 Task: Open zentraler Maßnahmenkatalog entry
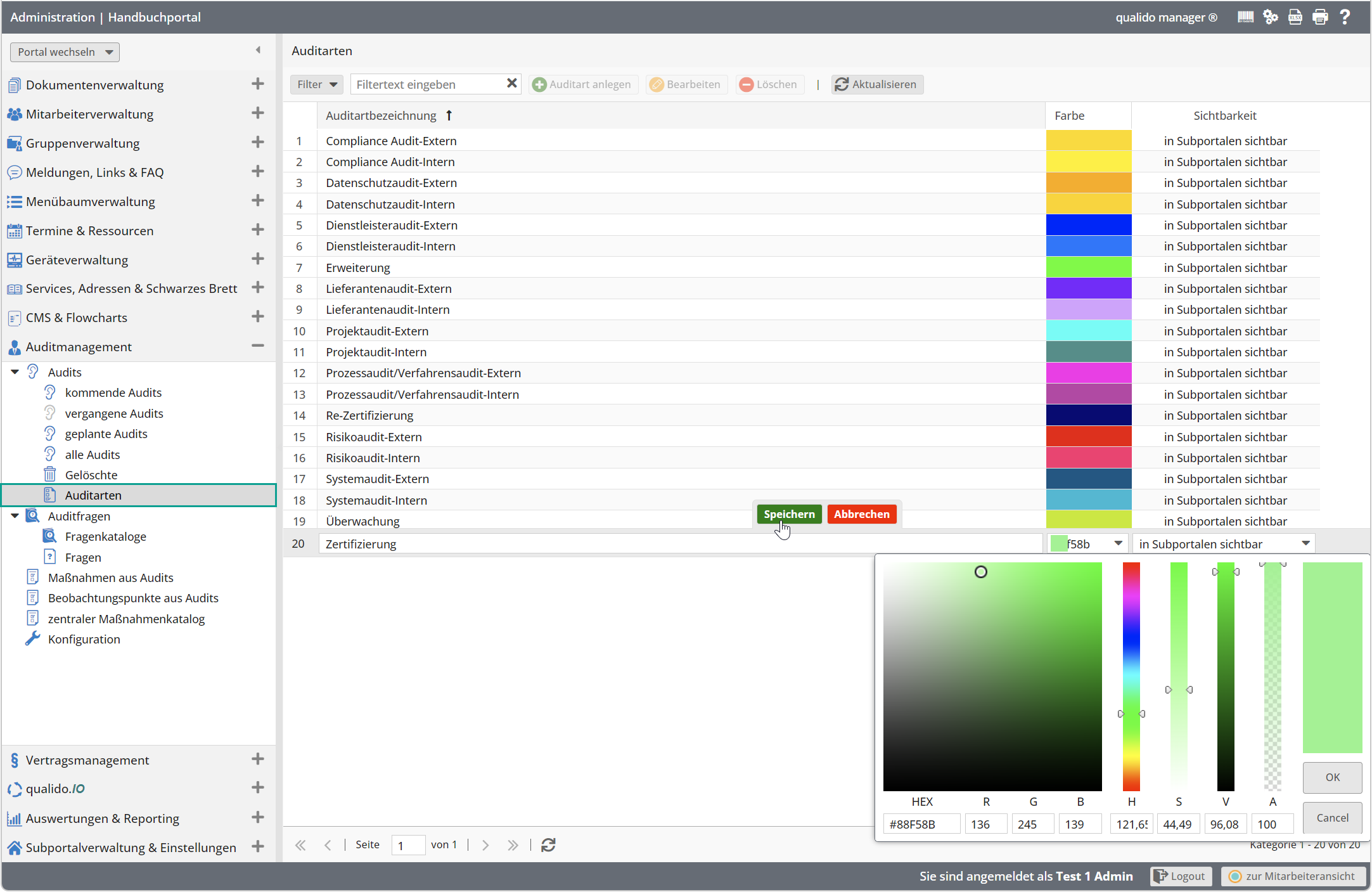(x=126, y=619)
